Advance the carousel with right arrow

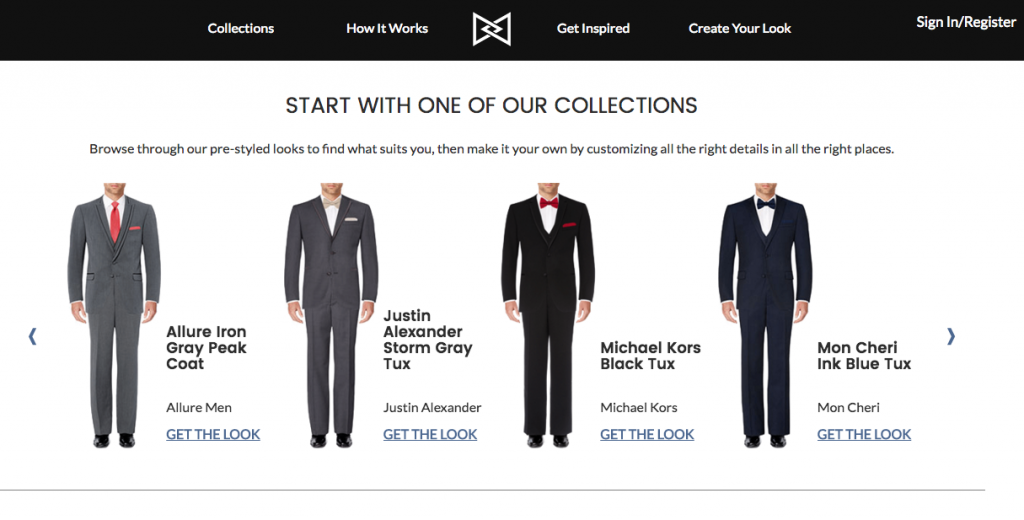(951, 337)
